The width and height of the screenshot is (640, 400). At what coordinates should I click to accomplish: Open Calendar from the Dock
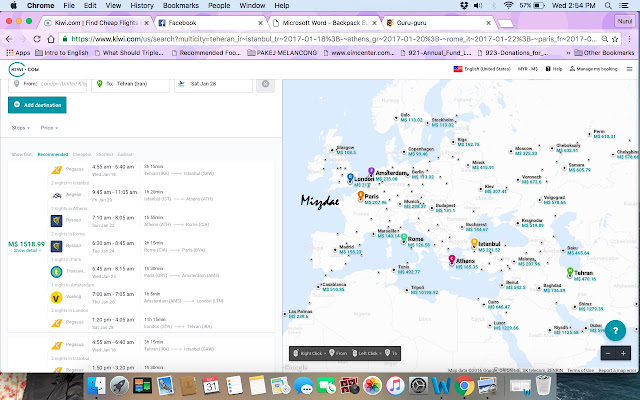[x=211, y=385]
